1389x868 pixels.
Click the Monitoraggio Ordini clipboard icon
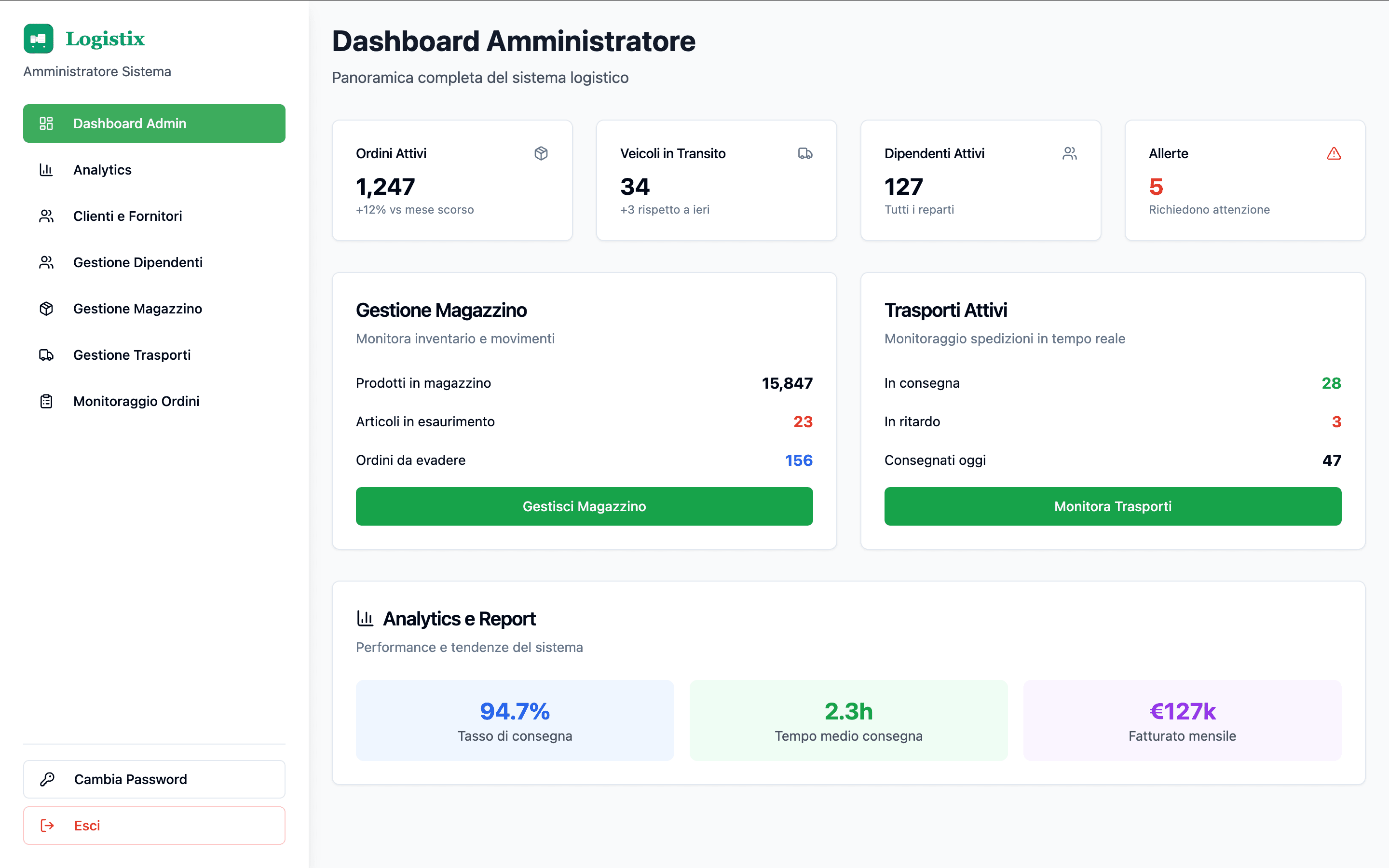[46, 401]
